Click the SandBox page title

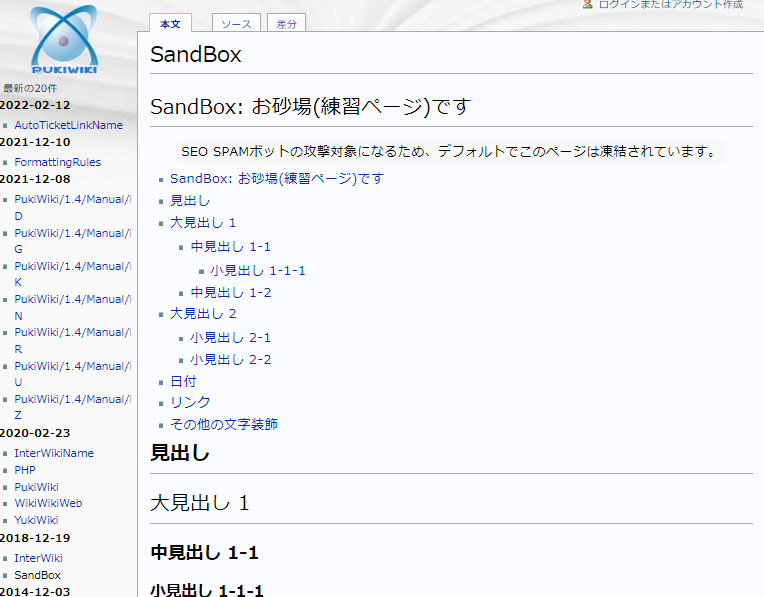pos(196,54)
